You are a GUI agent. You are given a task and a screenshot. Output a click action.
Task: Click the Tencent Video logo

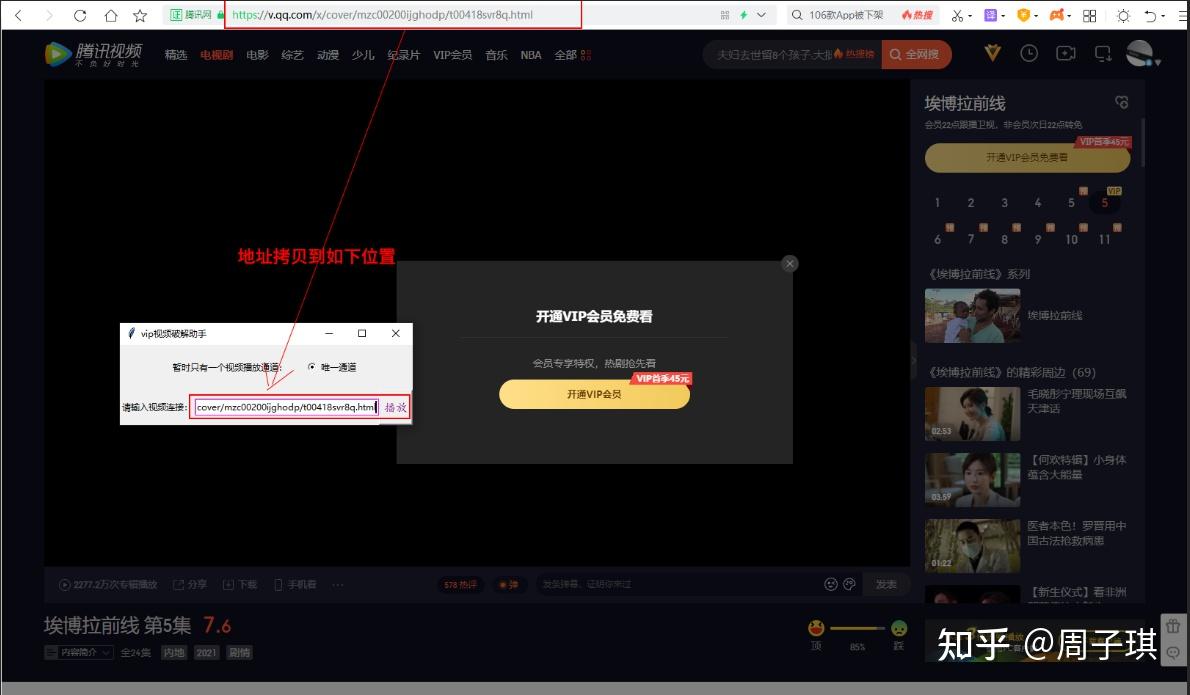93,54
